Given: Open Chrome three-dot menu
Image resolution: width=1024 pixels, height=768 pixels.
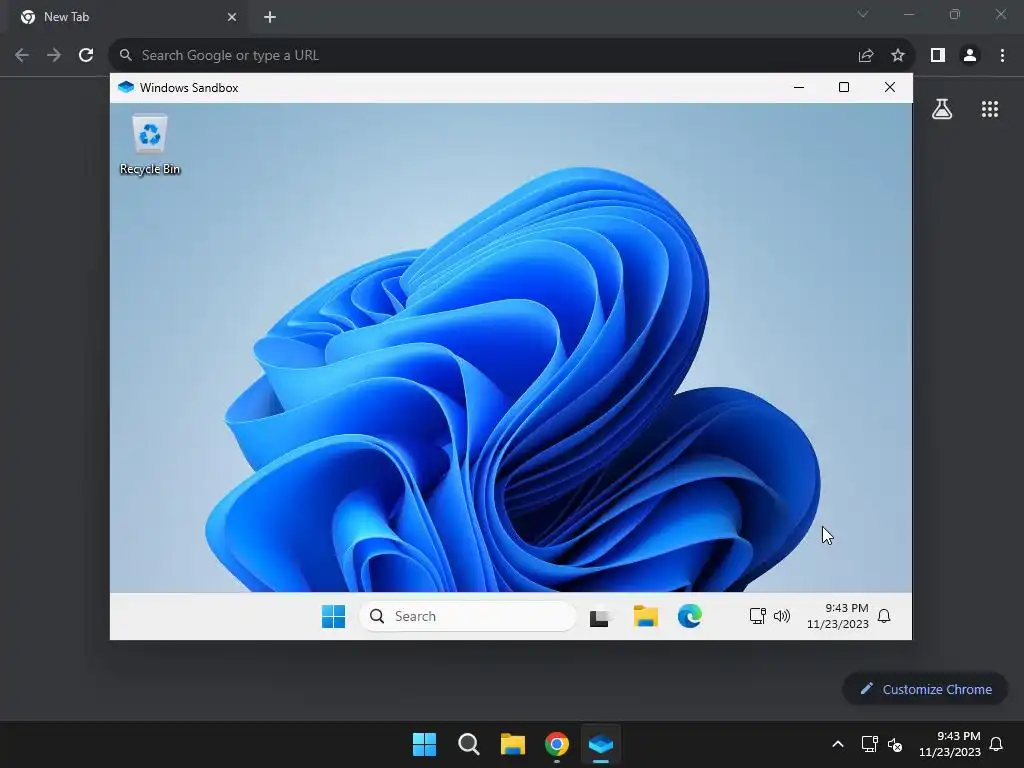Looking at the screenshot, I should (1002, 55).
